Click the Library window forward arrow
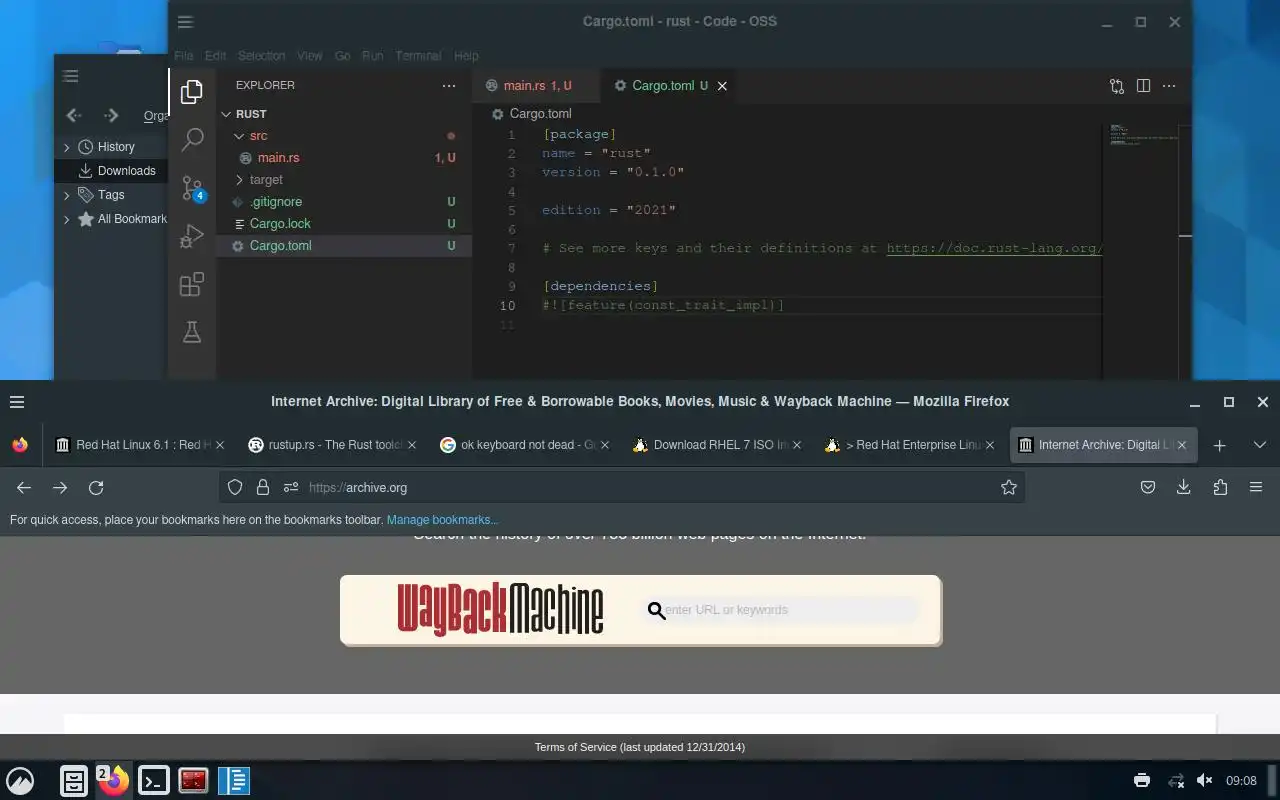 (111, 116)
